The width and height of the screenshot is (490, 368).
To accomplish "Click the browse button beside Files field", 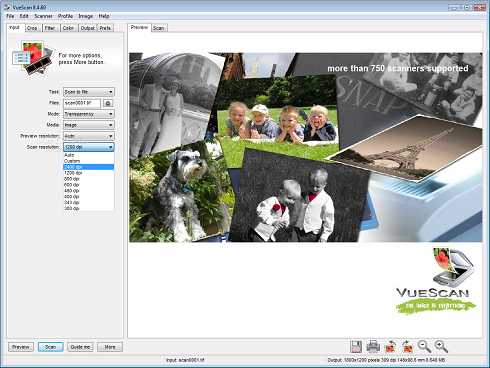I will [108, 103].
